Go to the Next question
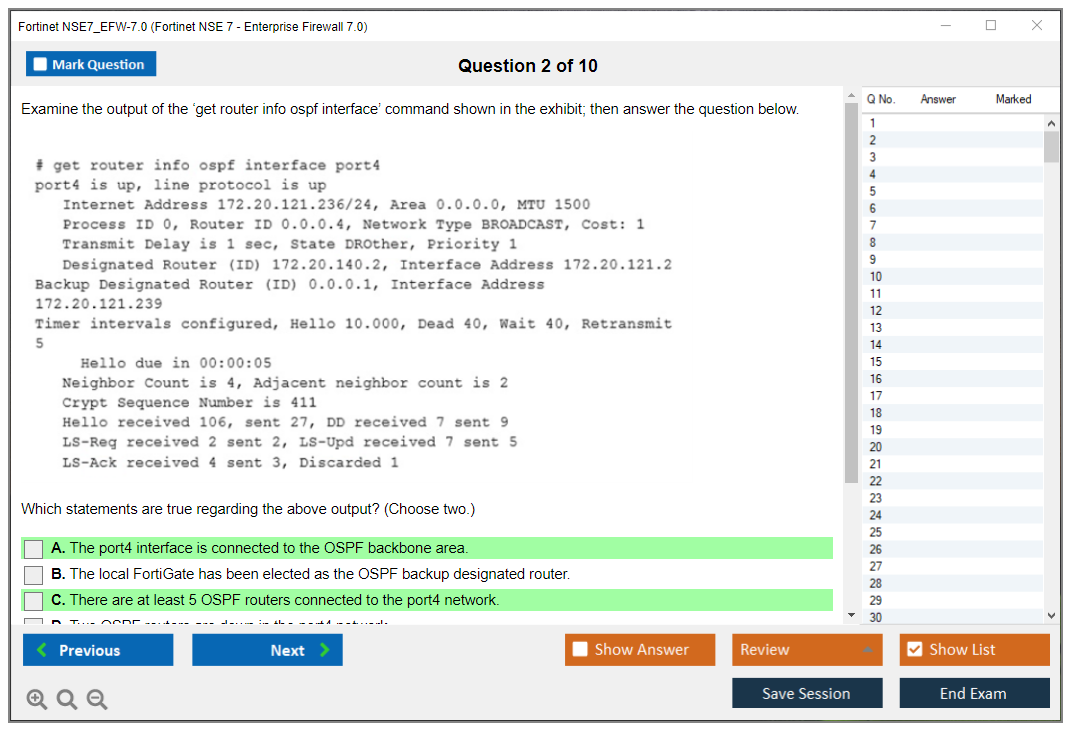The image size is (1075, 735). click(x=267, y=650)
